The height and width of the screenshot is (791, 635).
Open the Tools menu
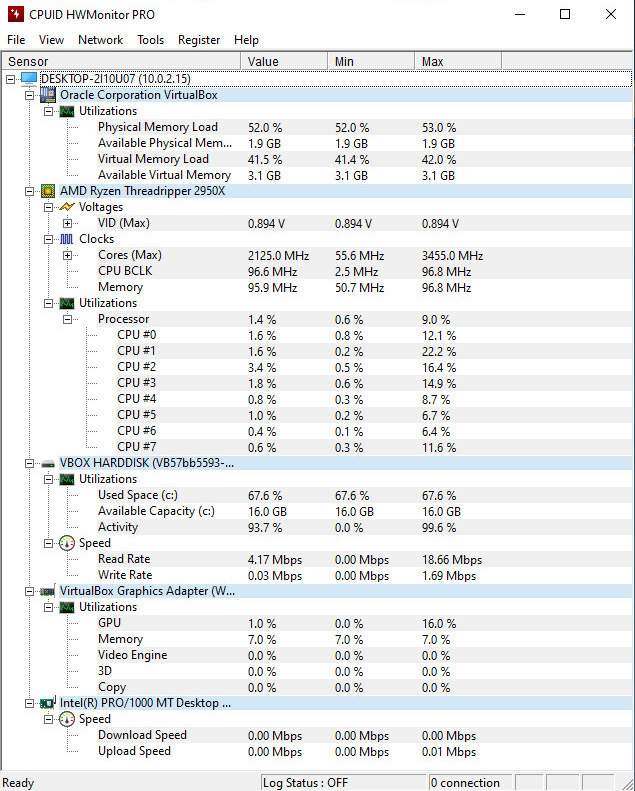151,40
